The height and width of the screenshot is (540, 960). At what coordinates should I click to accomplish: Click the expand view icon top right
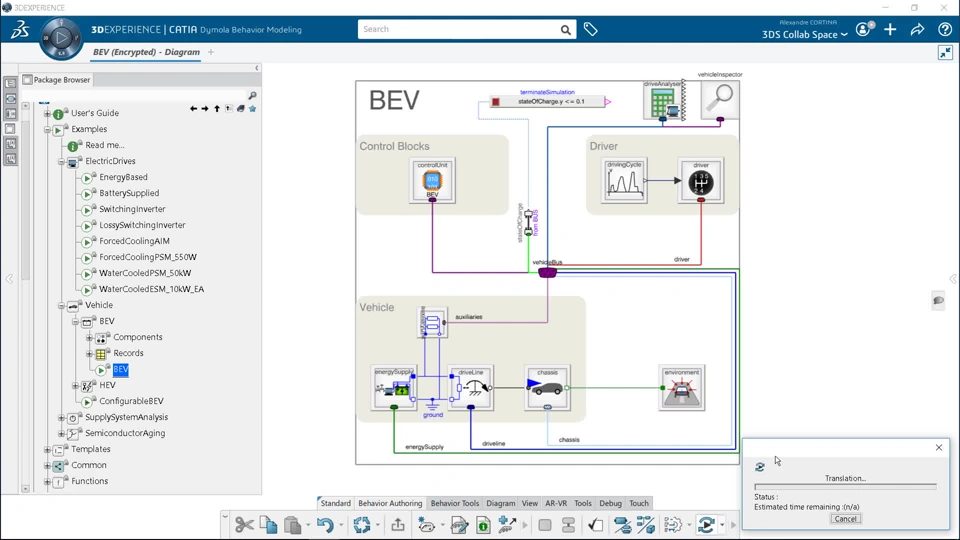coord(945,53)
